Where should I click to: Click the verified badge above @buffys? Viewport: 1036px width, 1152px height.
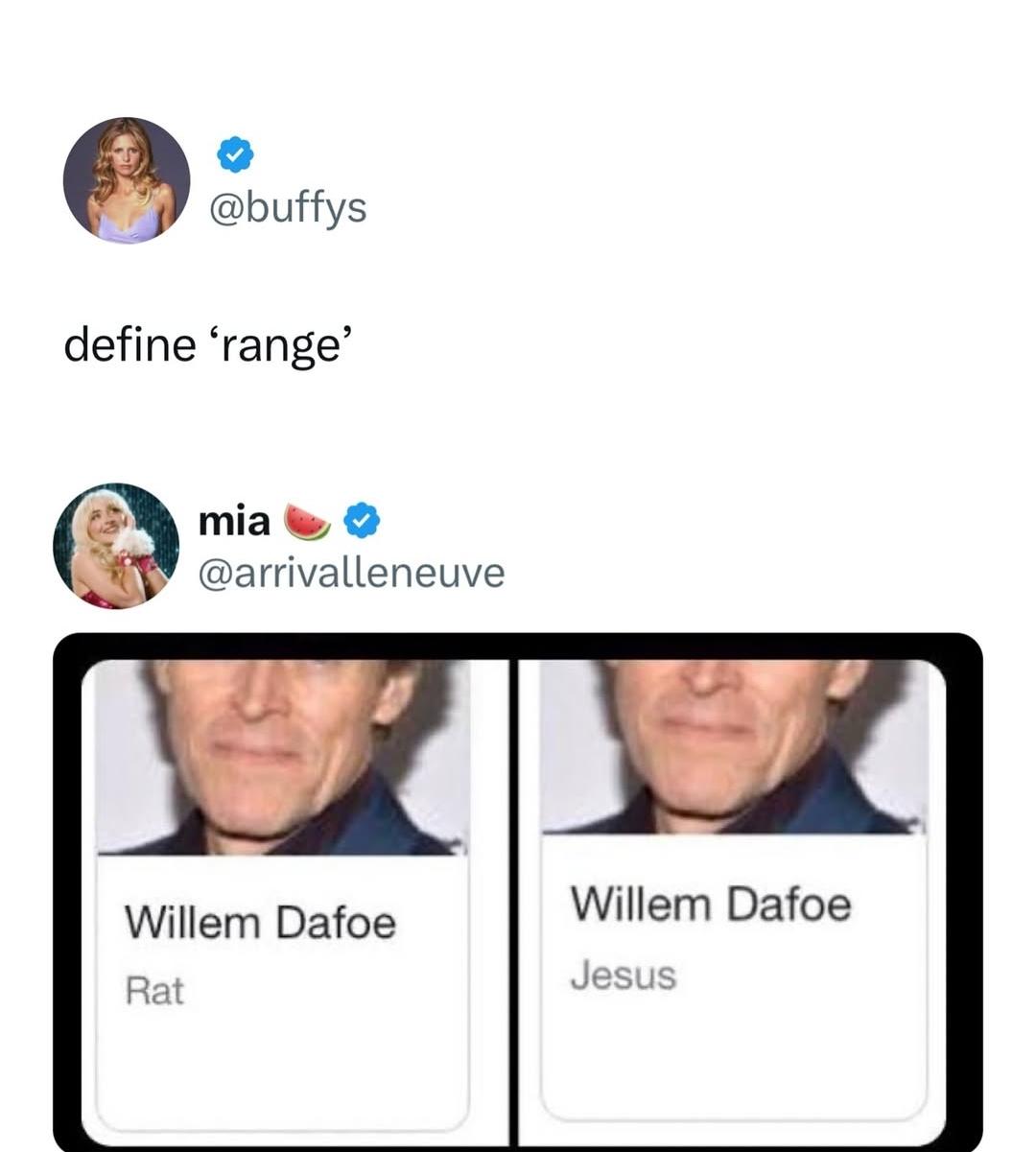pyautogui.click(x=234, y=154)
